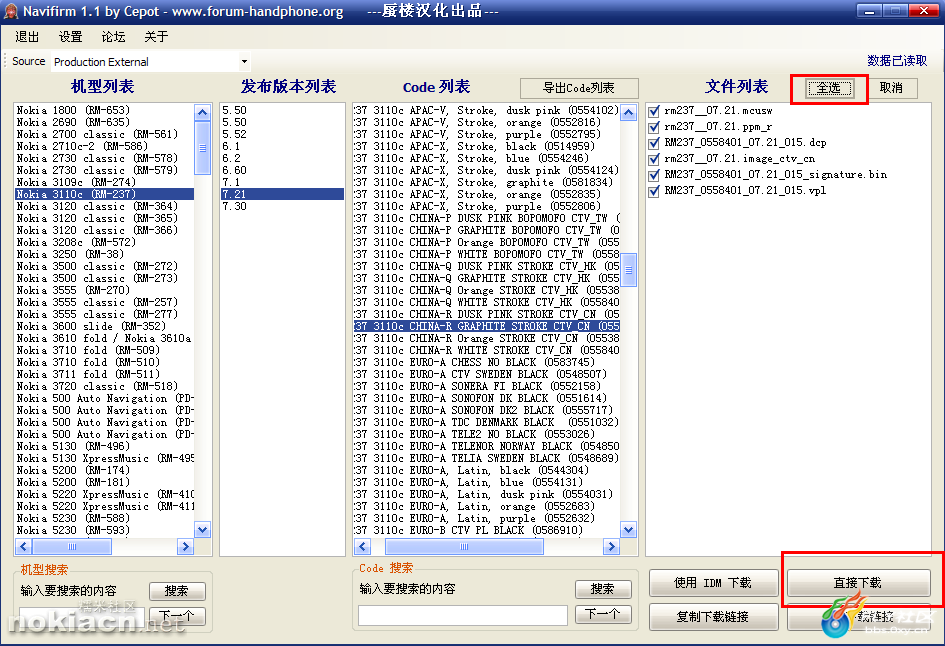The height and width of the screenshot is (646, 945).
Task: Select Nokia 5130 (RM-496) model
Action: [x=104, y=446]
